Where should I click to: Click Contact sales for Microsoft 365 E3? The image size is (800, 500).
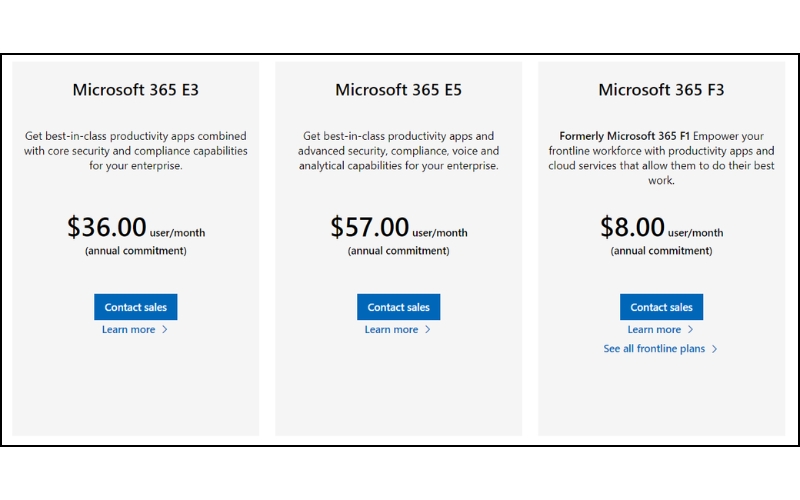(136, 307)
